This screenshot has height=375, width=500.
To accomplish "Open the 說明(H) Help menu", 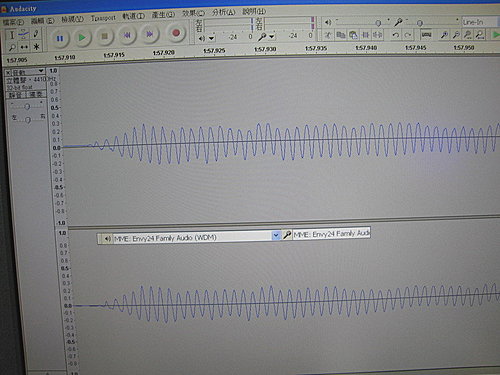I will point(254,11).
